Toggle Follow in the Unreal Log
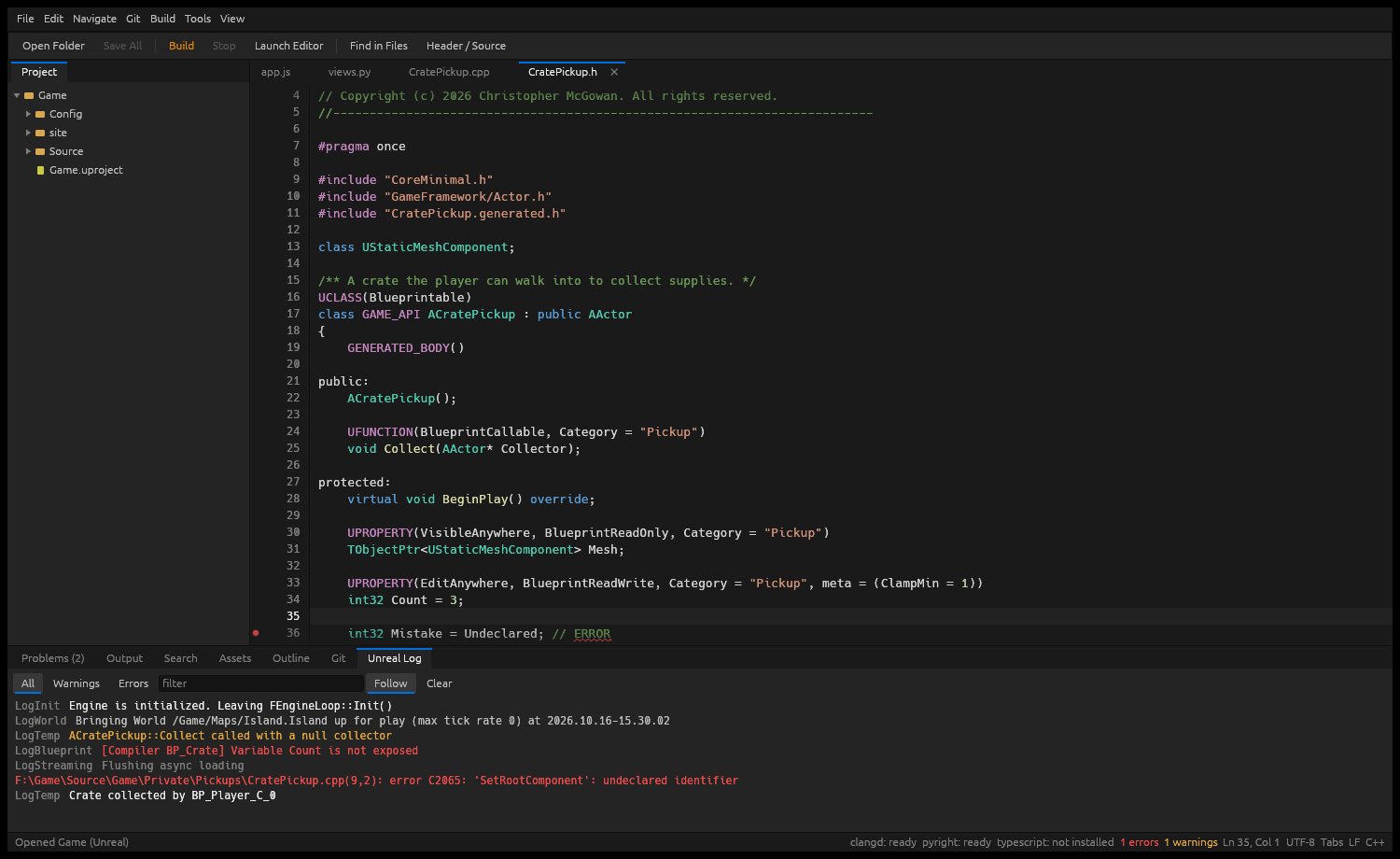The width and height of the screenshot is (1400, 859). tap(390, 683)
